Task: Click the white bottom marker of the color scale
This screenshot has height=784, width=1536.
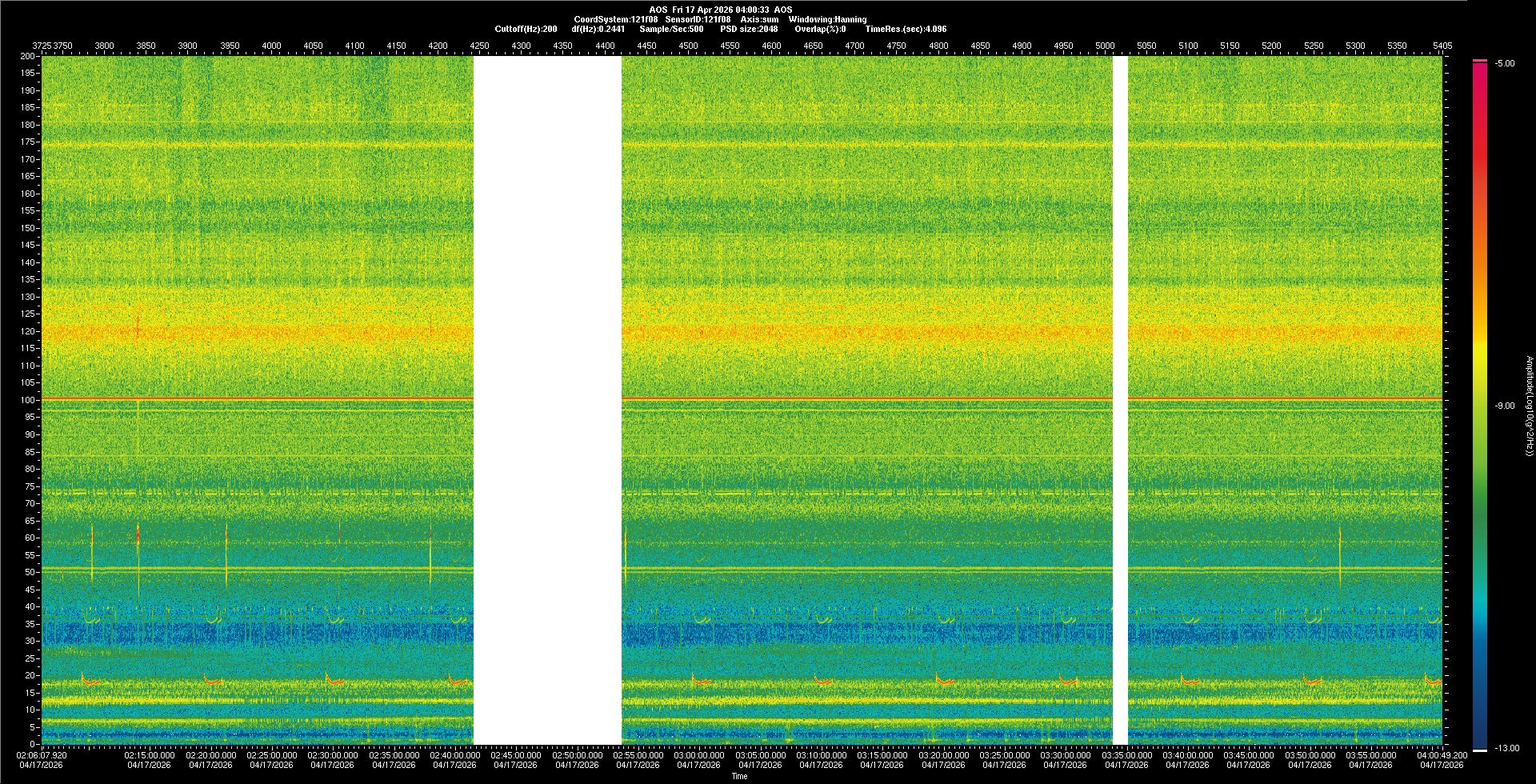Action: (x=1479, y=750)
